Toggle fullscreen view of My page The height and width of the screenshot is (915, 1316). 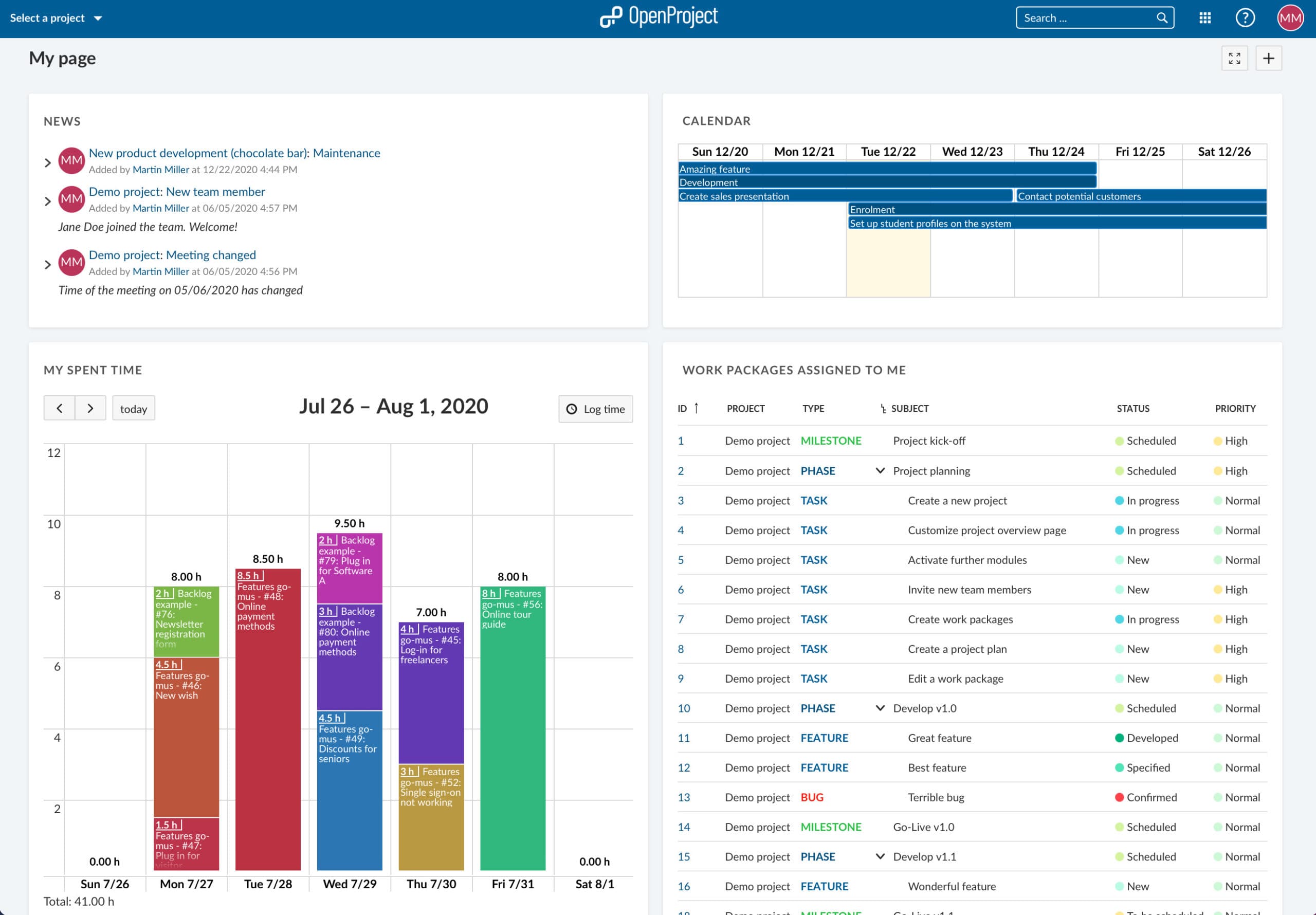click(1234, 59)
